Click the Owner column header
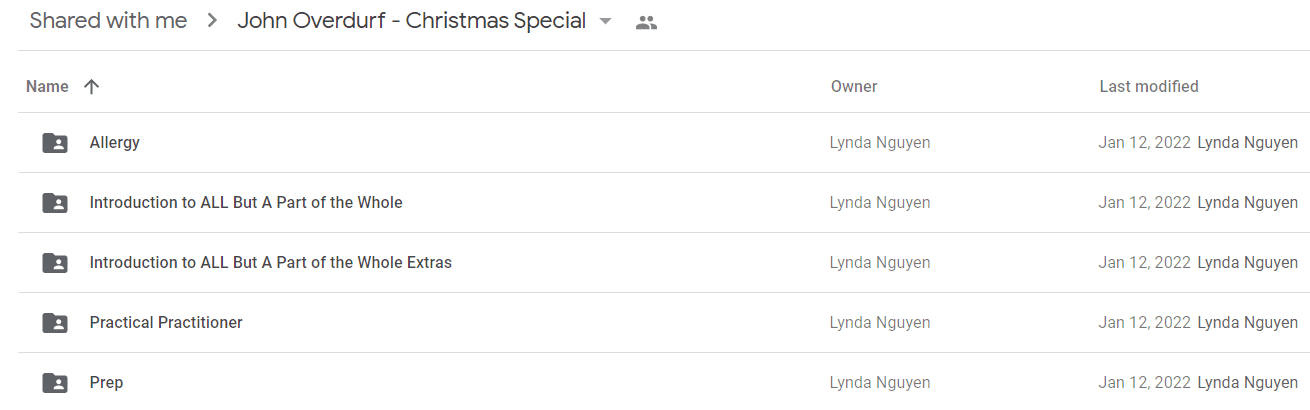 pos(854,87)
